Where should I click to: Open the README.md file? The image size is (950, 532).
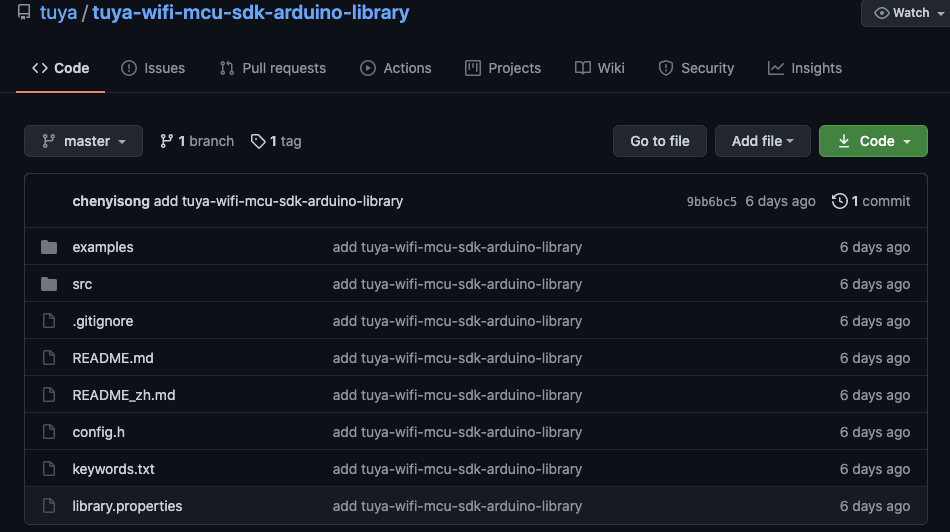(113, 358)
